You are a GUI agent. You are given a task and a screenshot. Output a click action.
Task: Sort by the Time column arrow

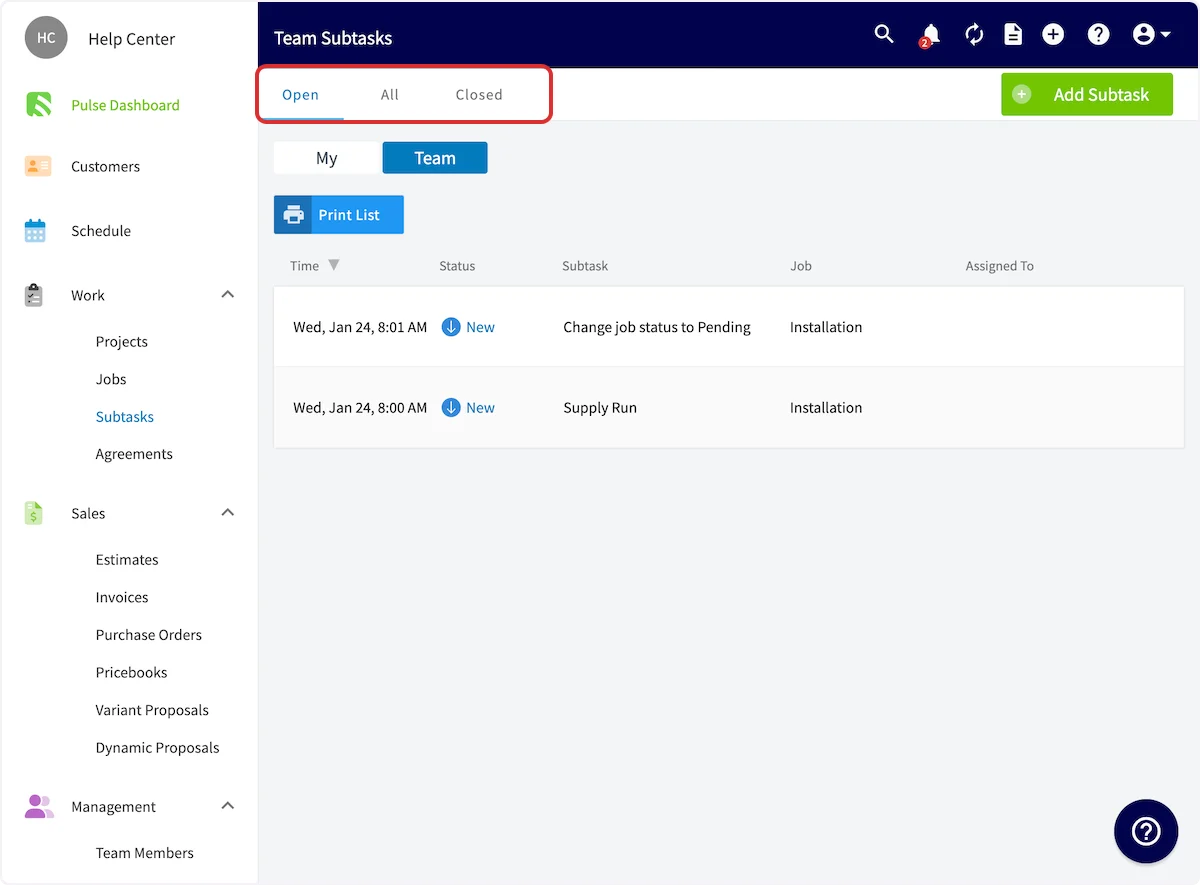tap(334, 265)
